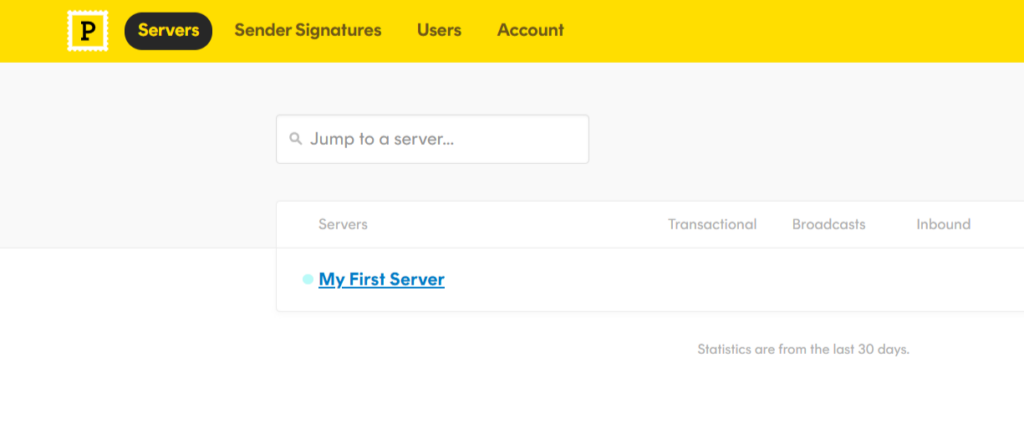This screenshot has width=1024, height=425.
Task: Click Transactional cell of My First Server row
Action: 712,280
